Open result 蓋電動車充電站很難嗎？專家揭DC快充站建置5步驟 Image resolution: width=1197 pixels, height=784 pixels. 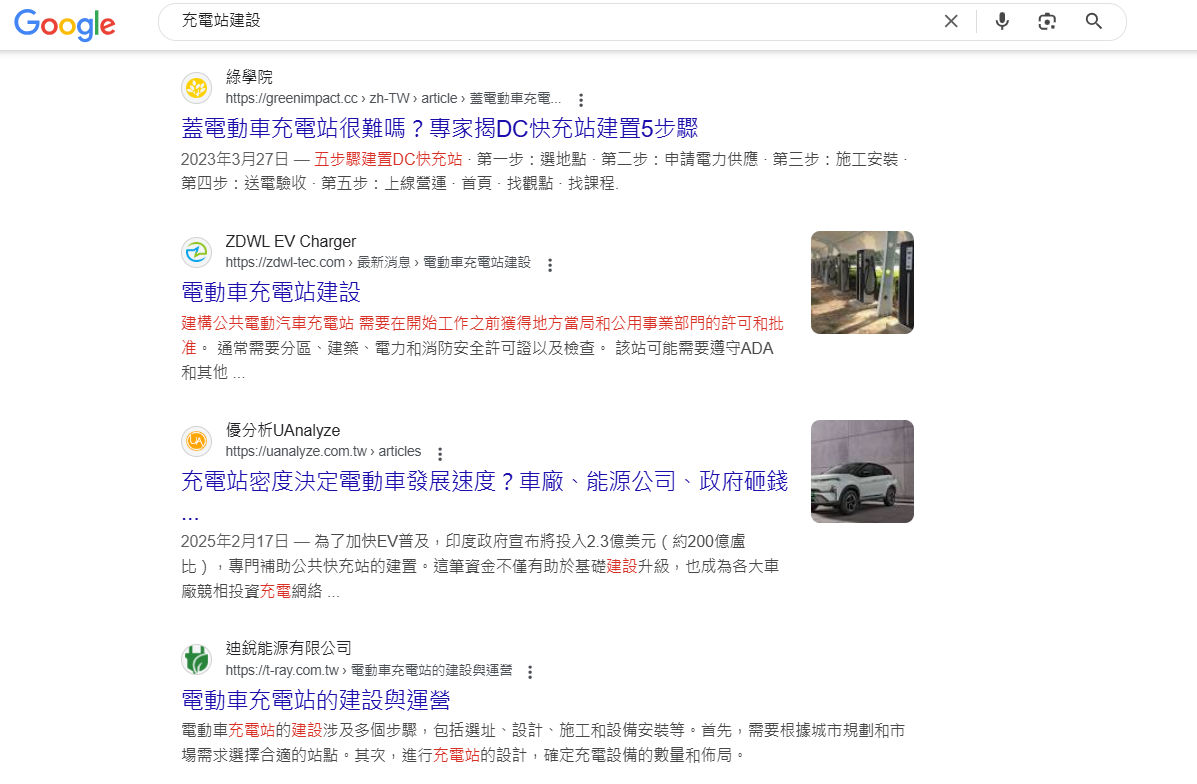click(x=440, y=128)
